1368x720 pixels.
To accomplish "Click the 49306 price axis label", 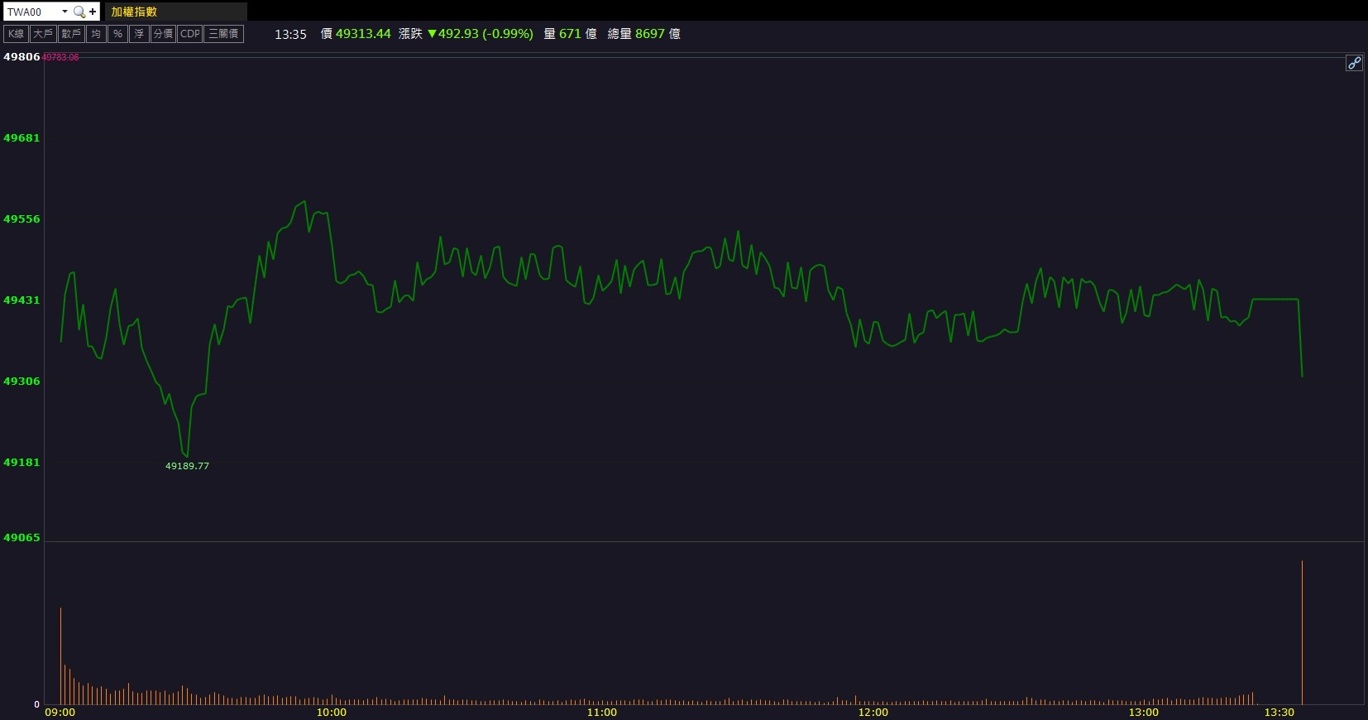I will (x=22, y=381).
